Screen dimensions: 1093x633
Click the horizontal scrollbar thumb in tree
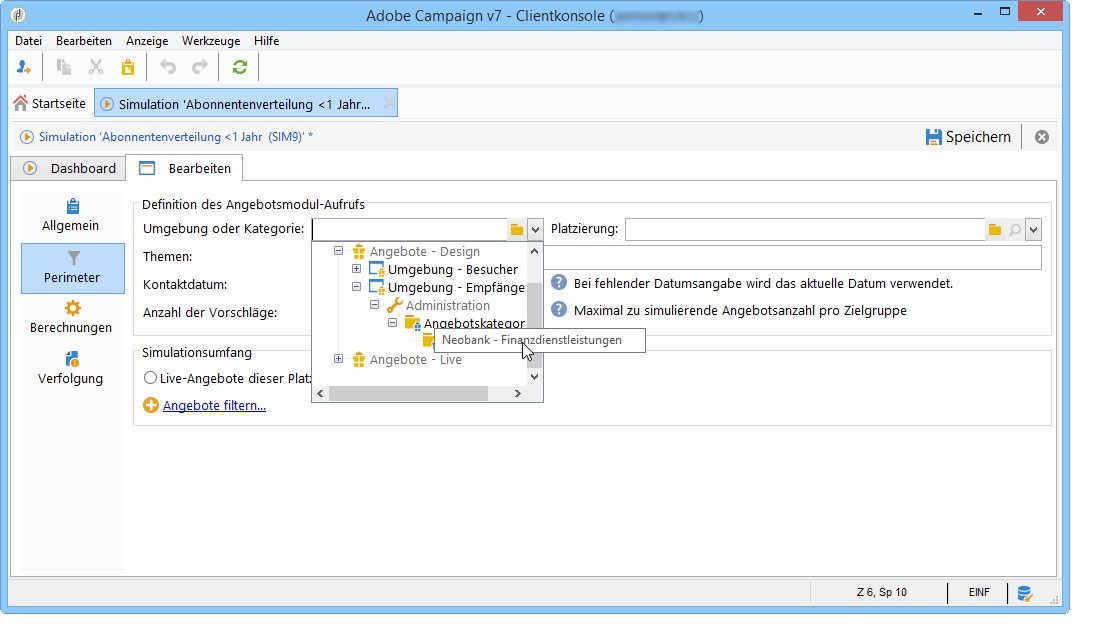click(408, 394)
